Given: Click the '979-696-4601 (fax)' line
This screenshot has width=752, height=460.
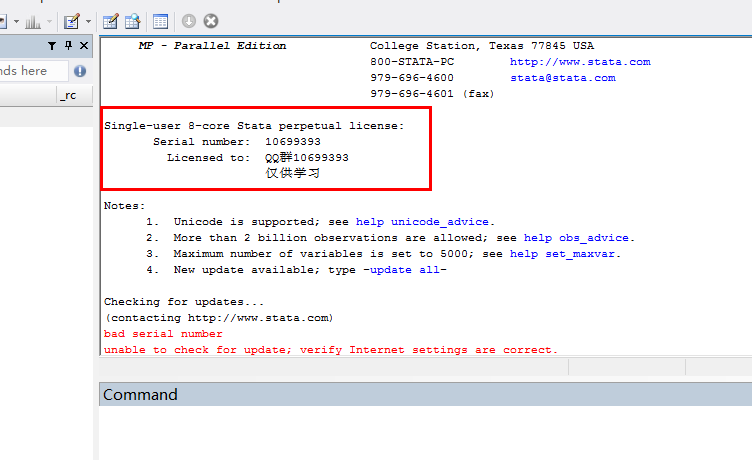Looking at the screenshot, I should tap(432, 94).
